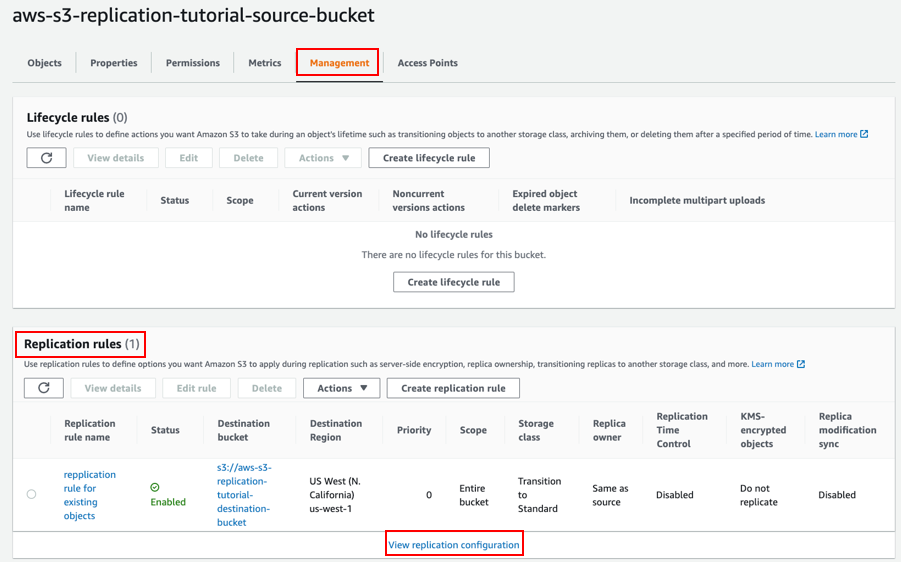901x563 pixels.
Task: Click Create replication rule button
Action: click(453, 388)
